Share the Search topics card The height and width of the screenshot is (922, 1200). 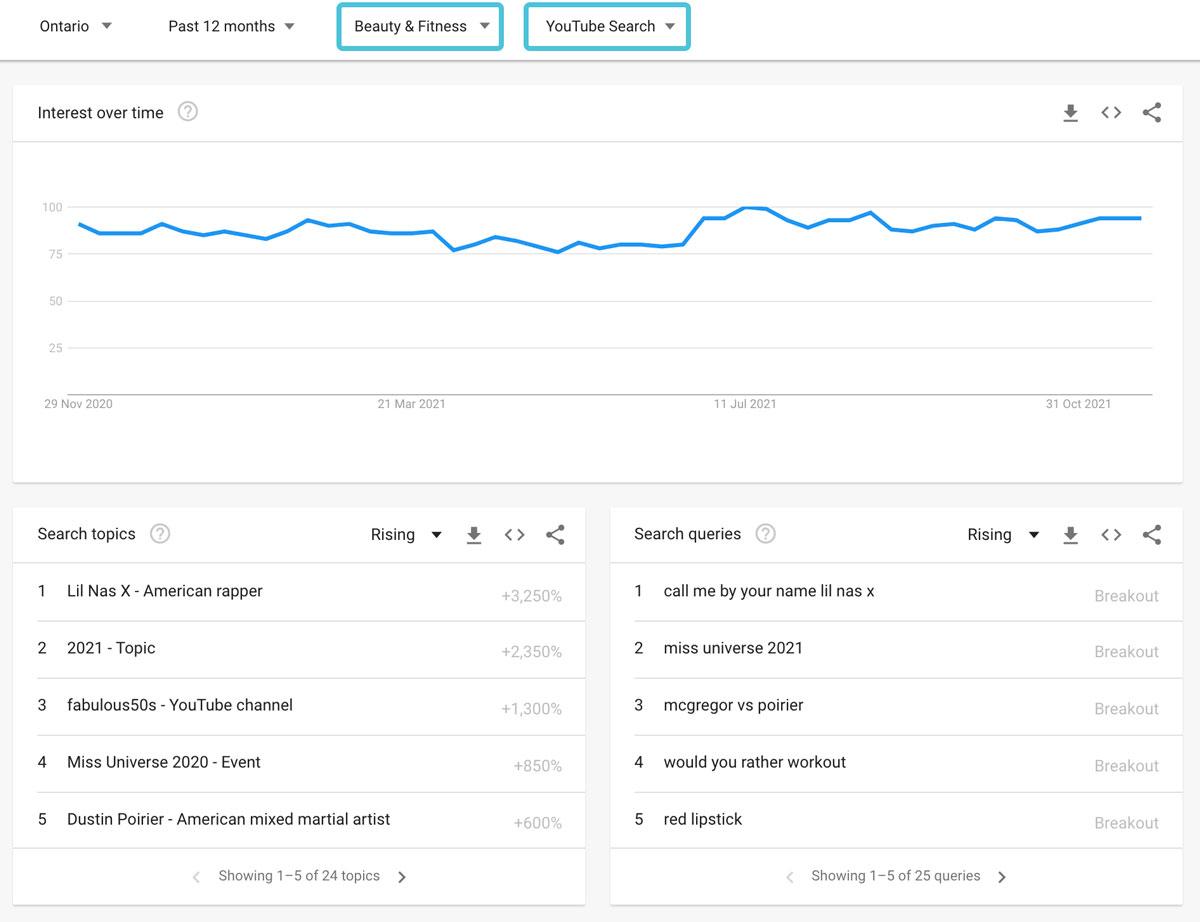coord(555,535)
